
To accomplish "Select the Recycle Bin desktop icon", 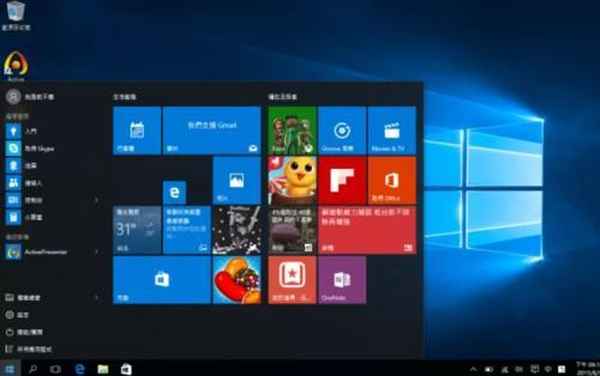I will coord(16,15).
